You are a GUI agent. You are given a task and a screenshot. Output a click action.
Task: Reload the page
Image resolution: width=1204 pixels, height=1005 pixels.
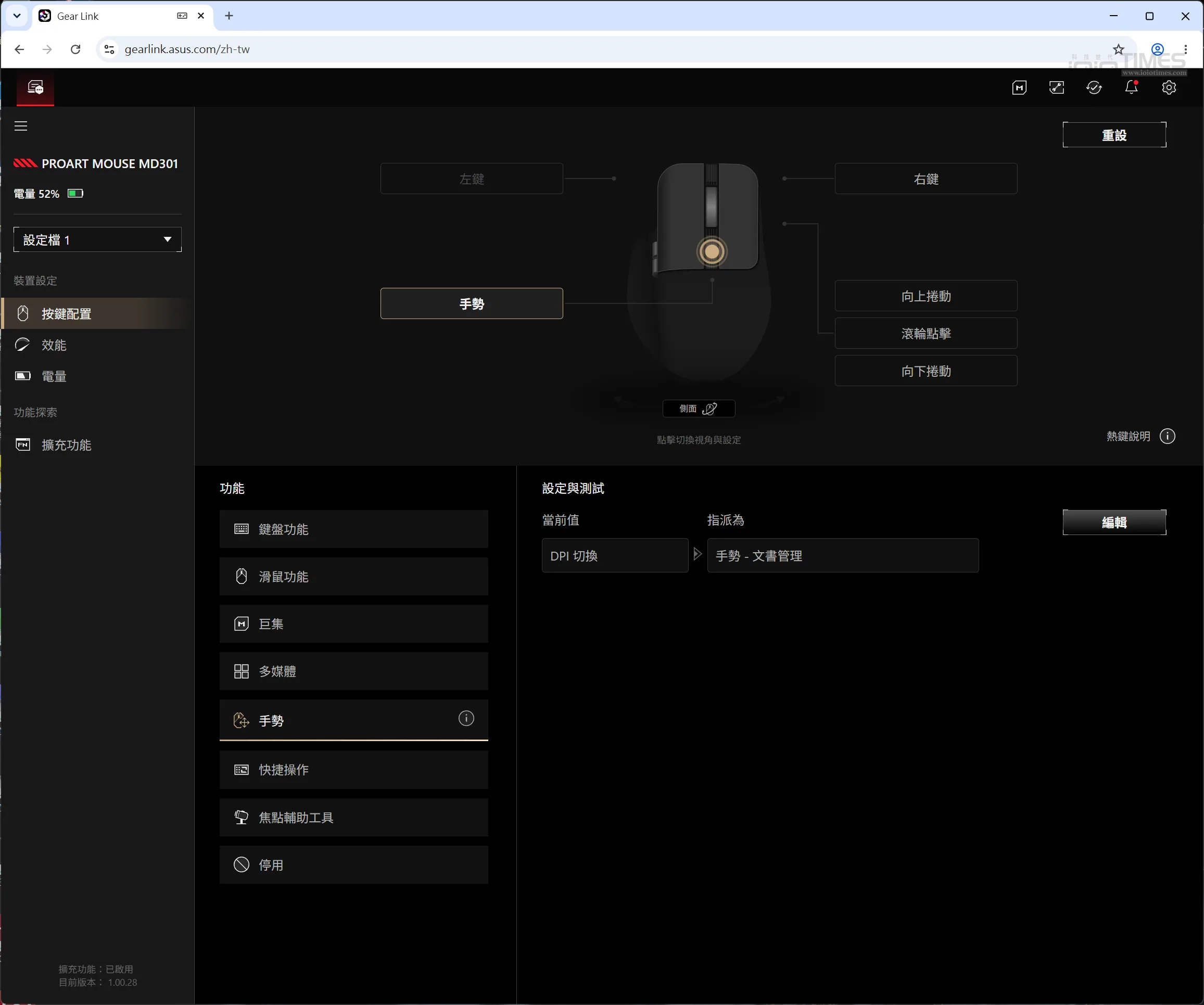pyautogui.click(x=75, y=49)
